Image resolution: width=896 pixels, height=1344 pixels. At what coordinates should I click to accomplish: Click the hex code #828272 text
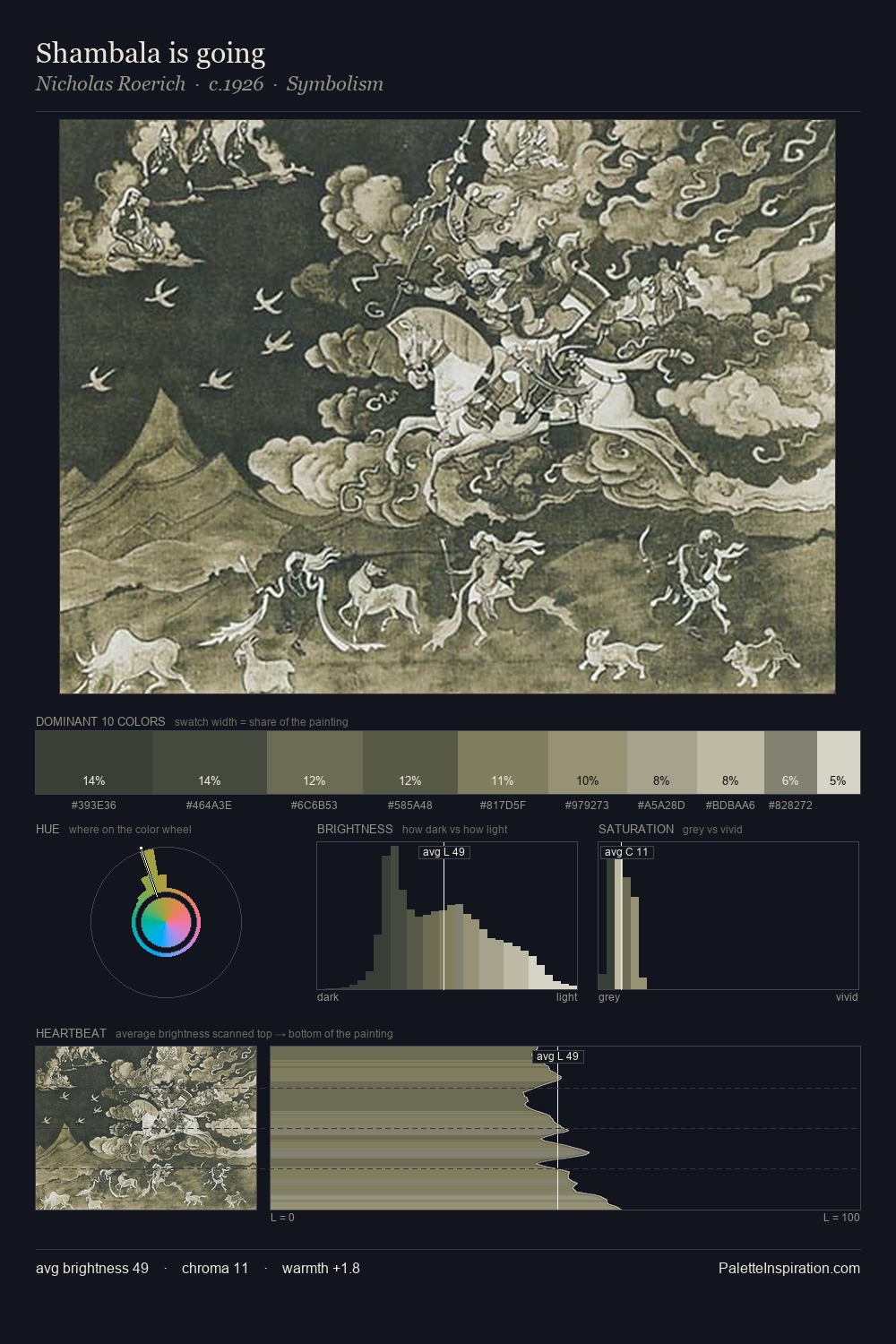tap(790, 806)
